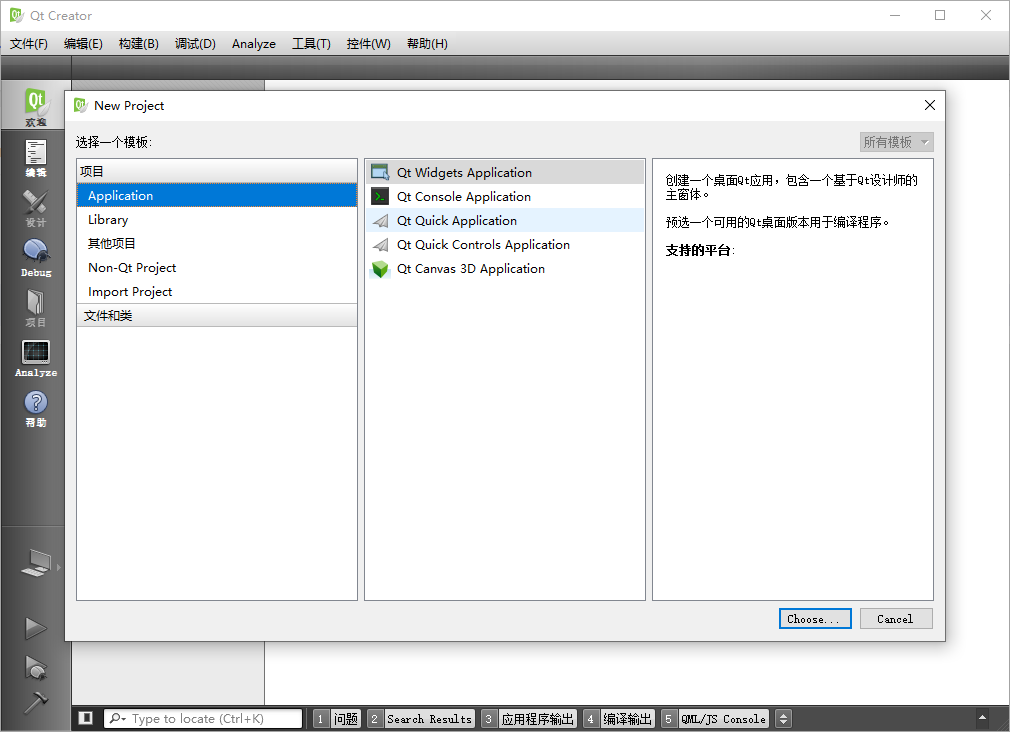
Task: Select the Application category
Action: point(217,195)
